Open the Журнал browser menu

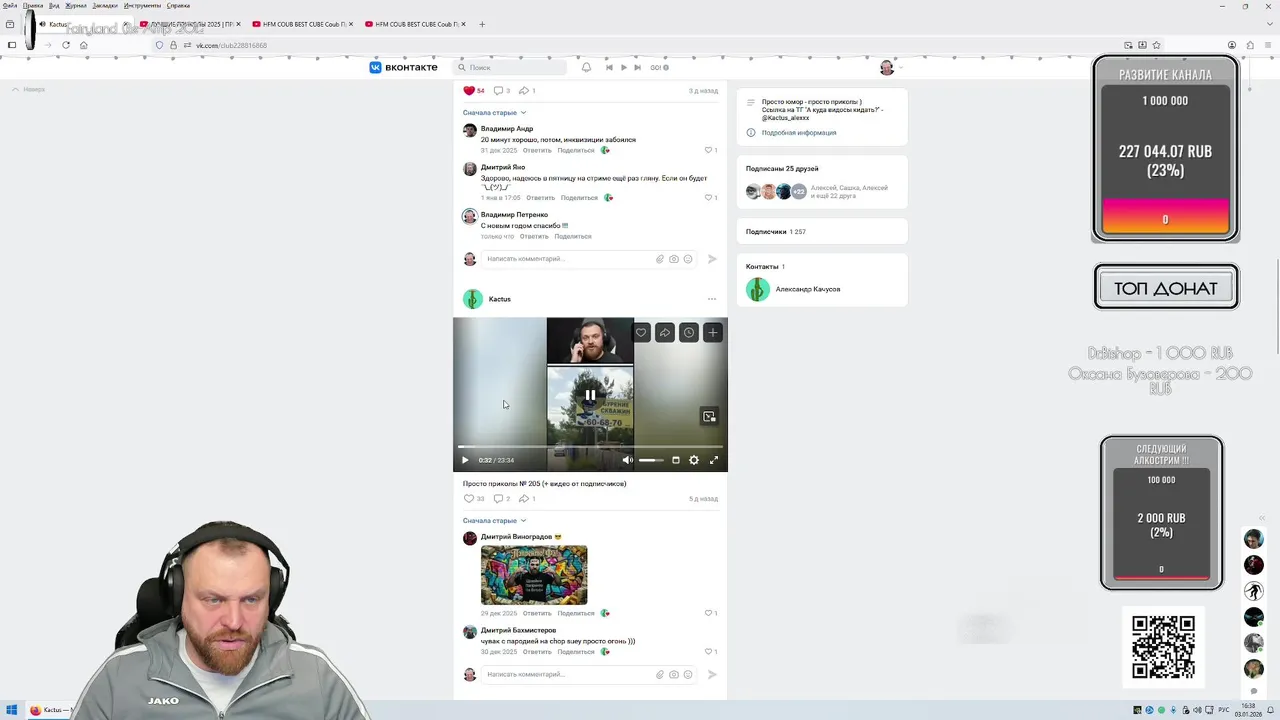coord(76,5)
